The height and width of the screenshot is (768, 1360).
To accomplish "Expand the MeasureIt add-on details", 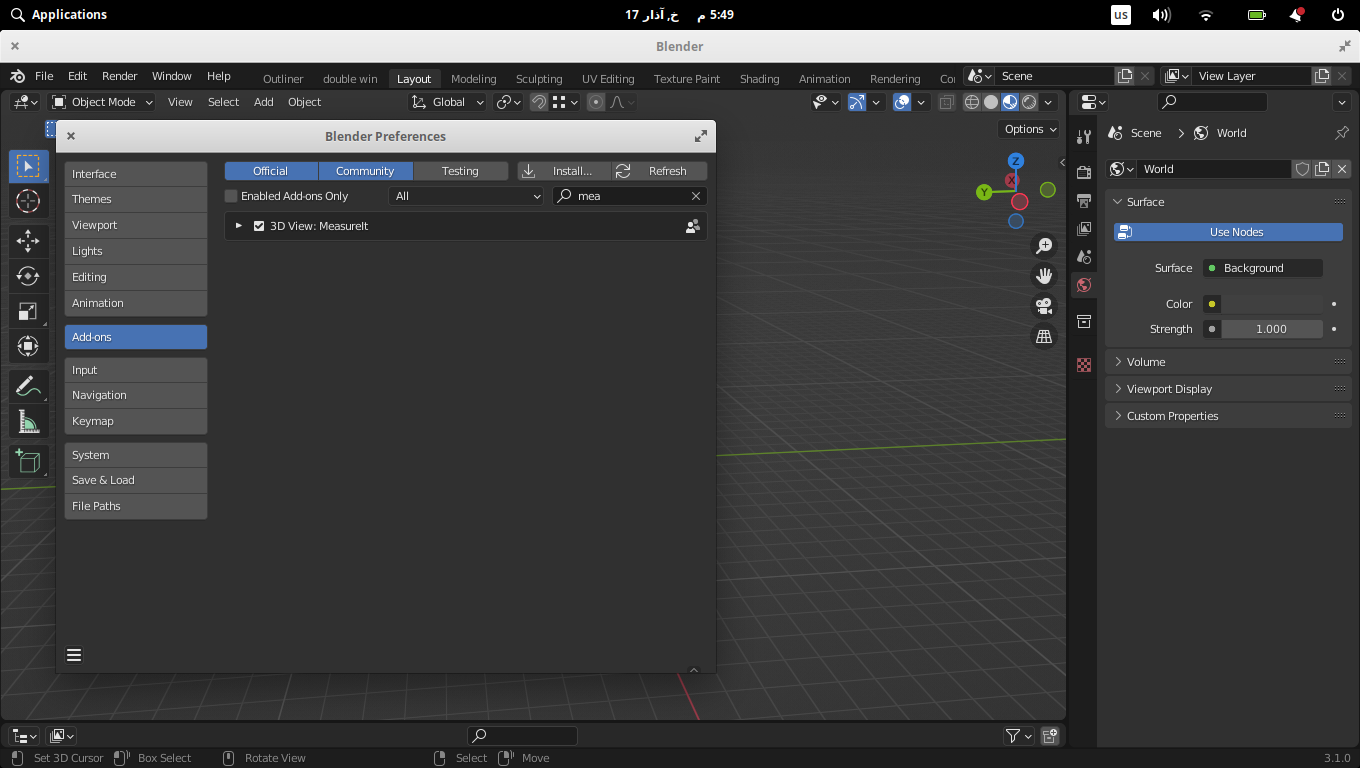I will 238,226.
